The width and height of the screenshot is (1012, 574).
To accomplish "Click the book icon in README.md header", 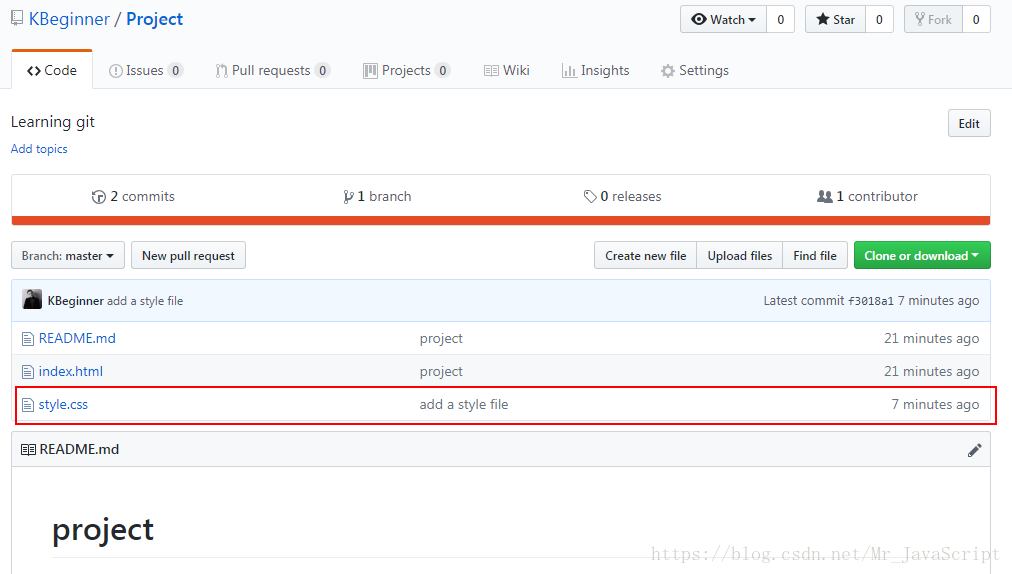I will pos(28,449).
